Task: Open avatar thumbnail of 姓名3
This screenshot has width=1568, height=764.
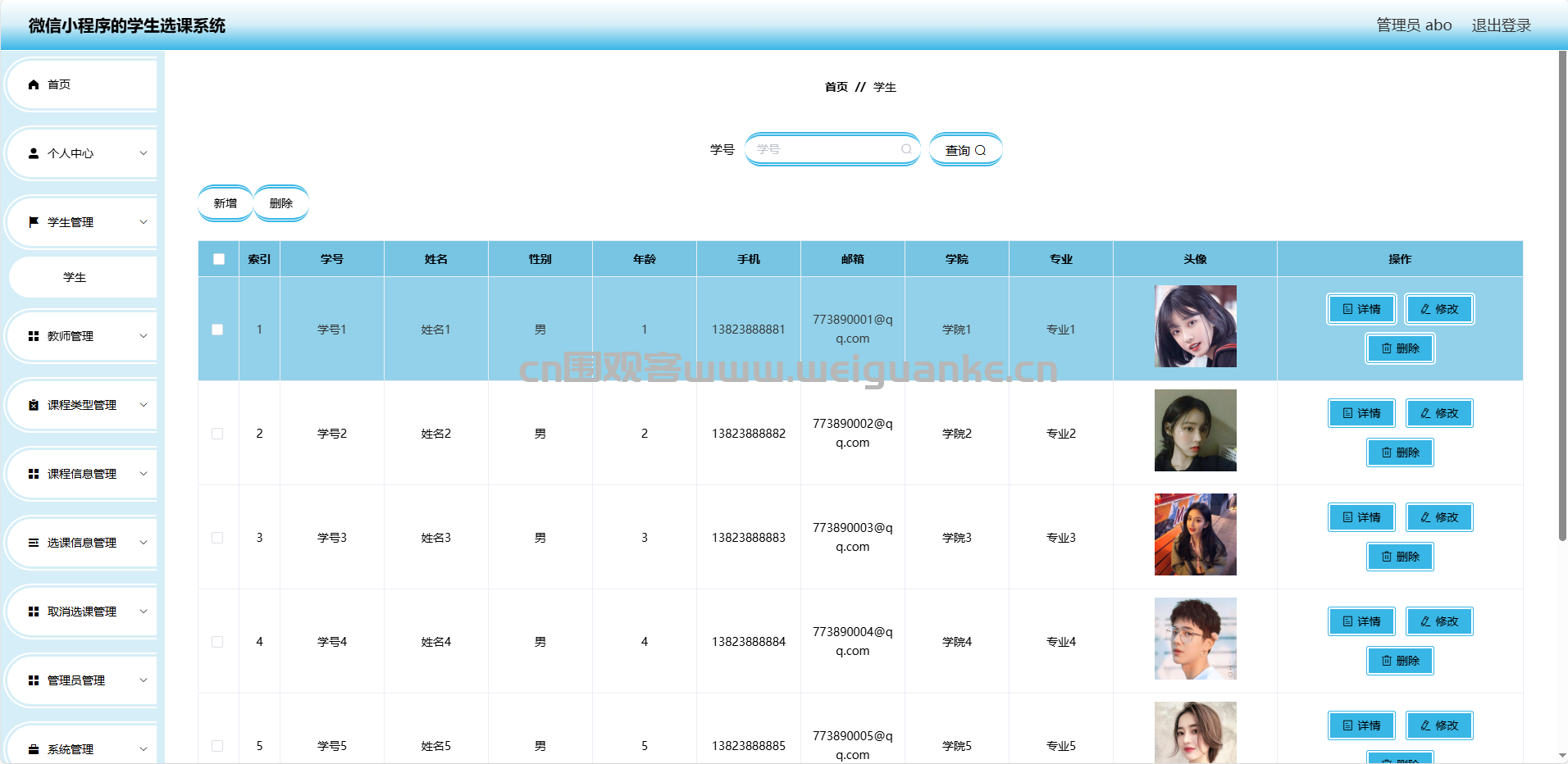Action: click(1196, 534)
